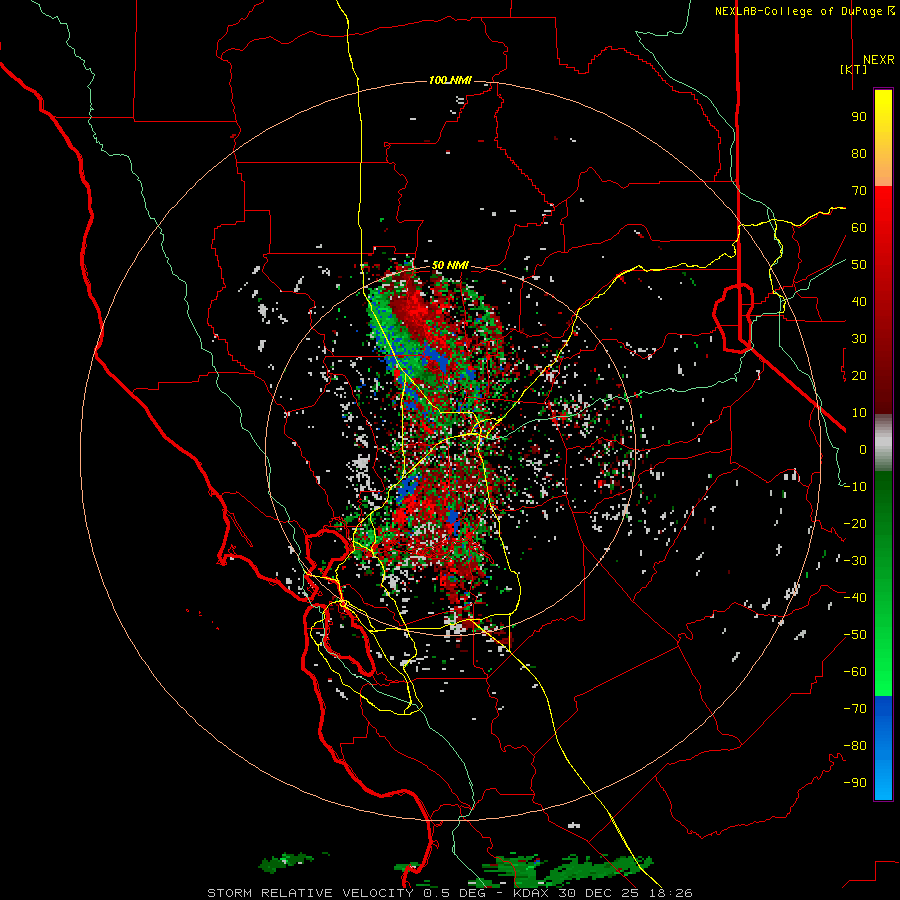This screenshot has width=900, height=900.
Task: Click the 30 value on the color scale
Action: click(859, 339)
